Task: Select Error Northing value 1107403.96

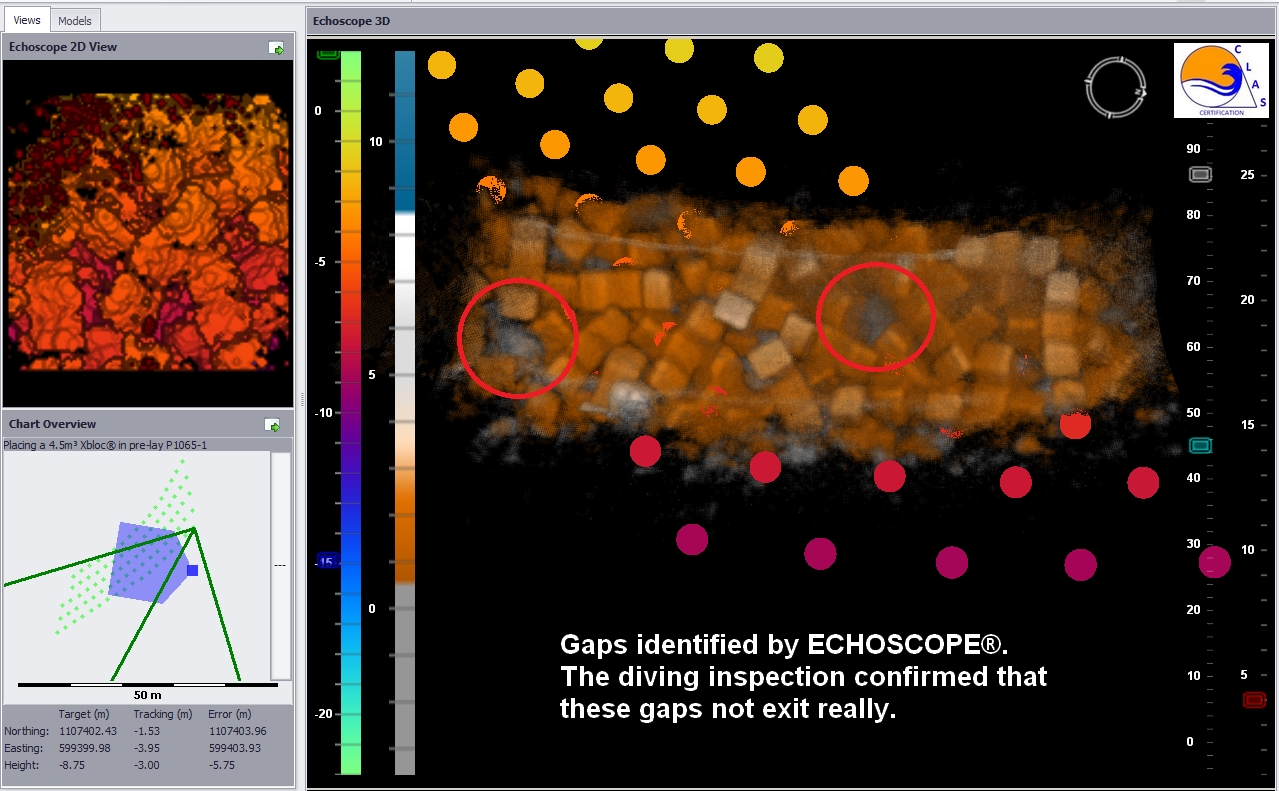Action: point(237,731)
